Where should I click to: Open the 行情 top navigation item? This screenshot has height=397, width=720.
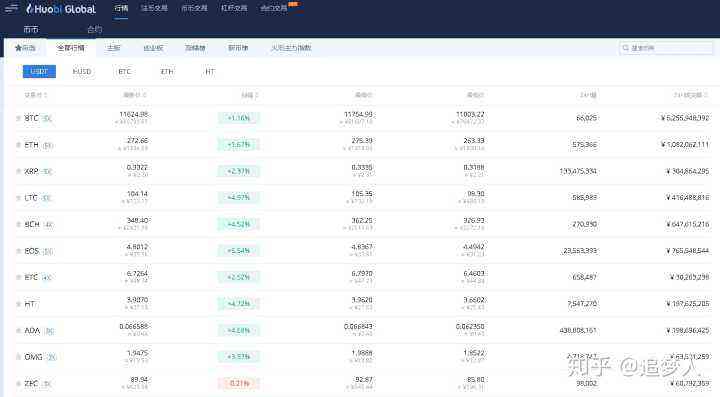(121, 8)
